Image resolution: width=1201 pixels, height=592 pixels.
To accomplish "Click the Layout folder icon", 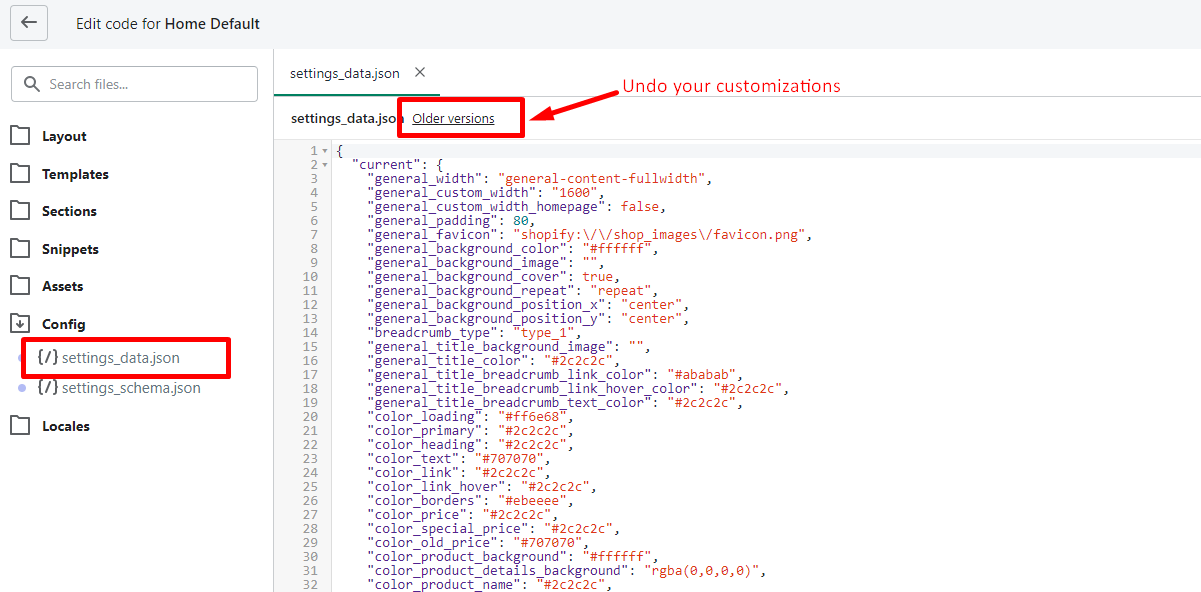I will coord(20,135).
